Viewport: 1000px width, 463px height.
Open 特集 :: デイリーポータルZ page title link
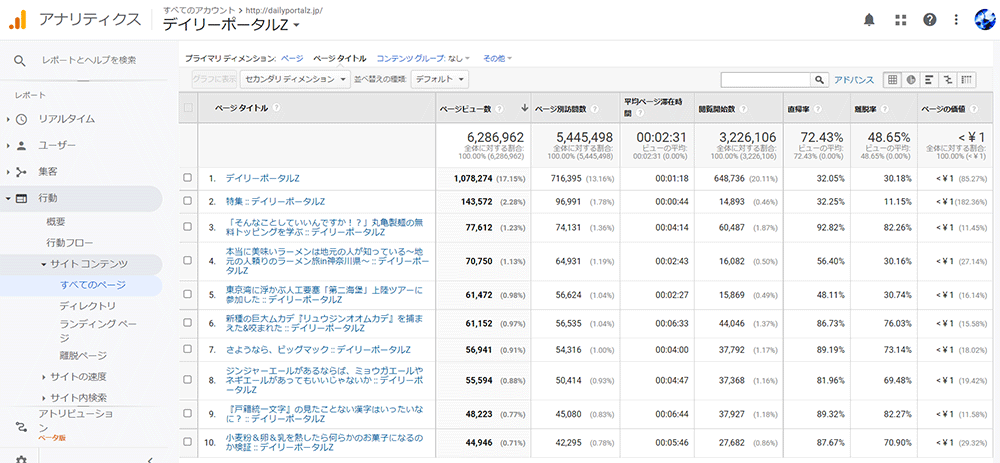point(276,202)
